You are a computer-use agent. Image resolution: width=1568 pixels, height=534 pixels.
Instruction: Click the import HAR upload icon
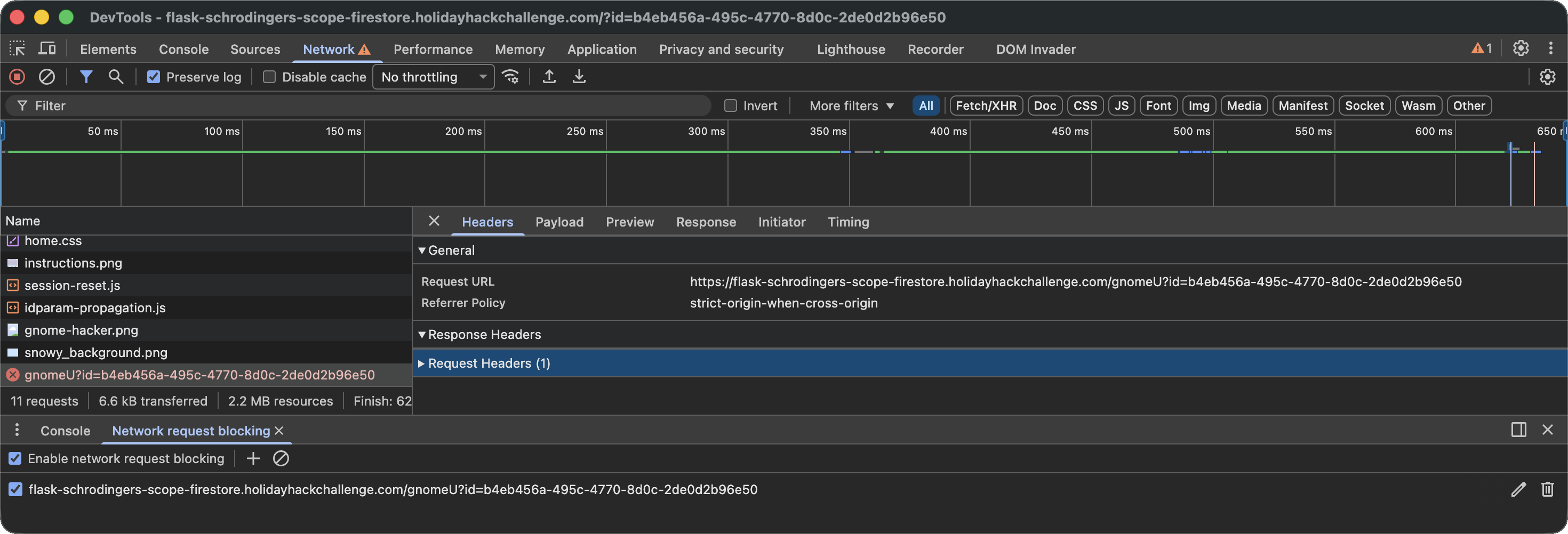pos(549,77)
